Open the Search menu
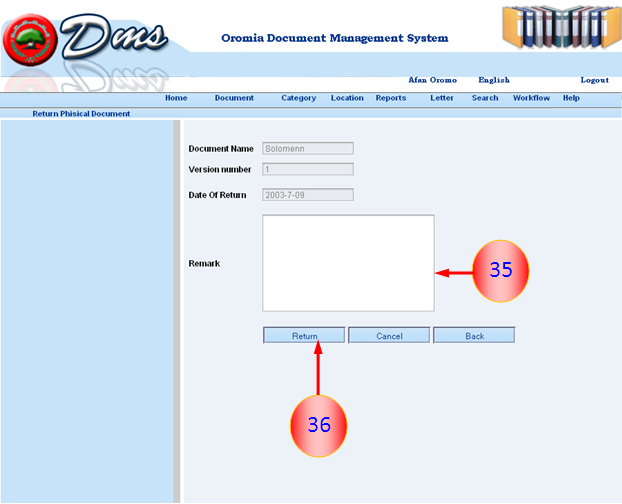The image size is (622, 504). click(485, 98)
